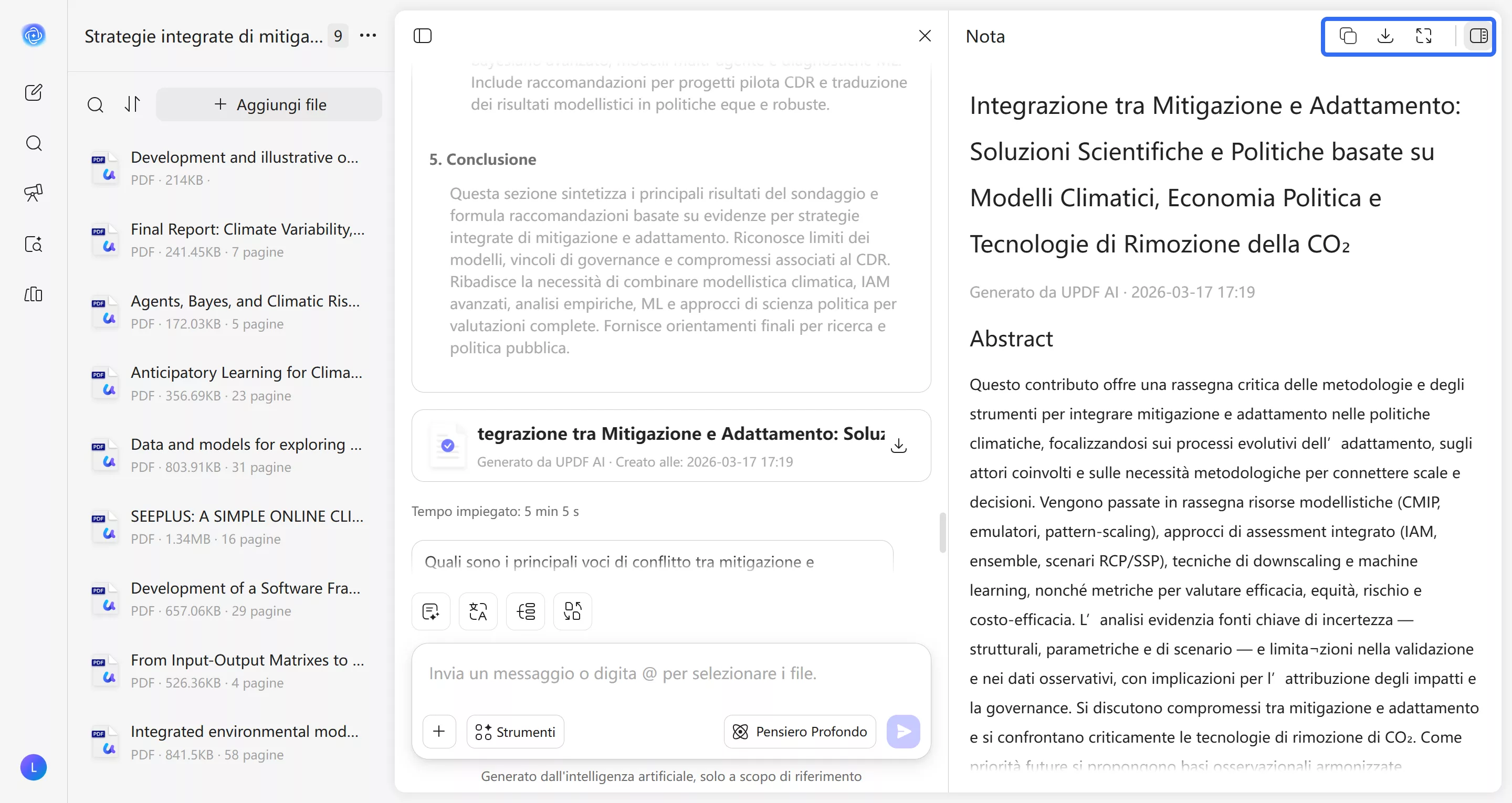Click the mind map quick-action icon
This screenshot has height=803, width=1512.
[x=526, y=611]
